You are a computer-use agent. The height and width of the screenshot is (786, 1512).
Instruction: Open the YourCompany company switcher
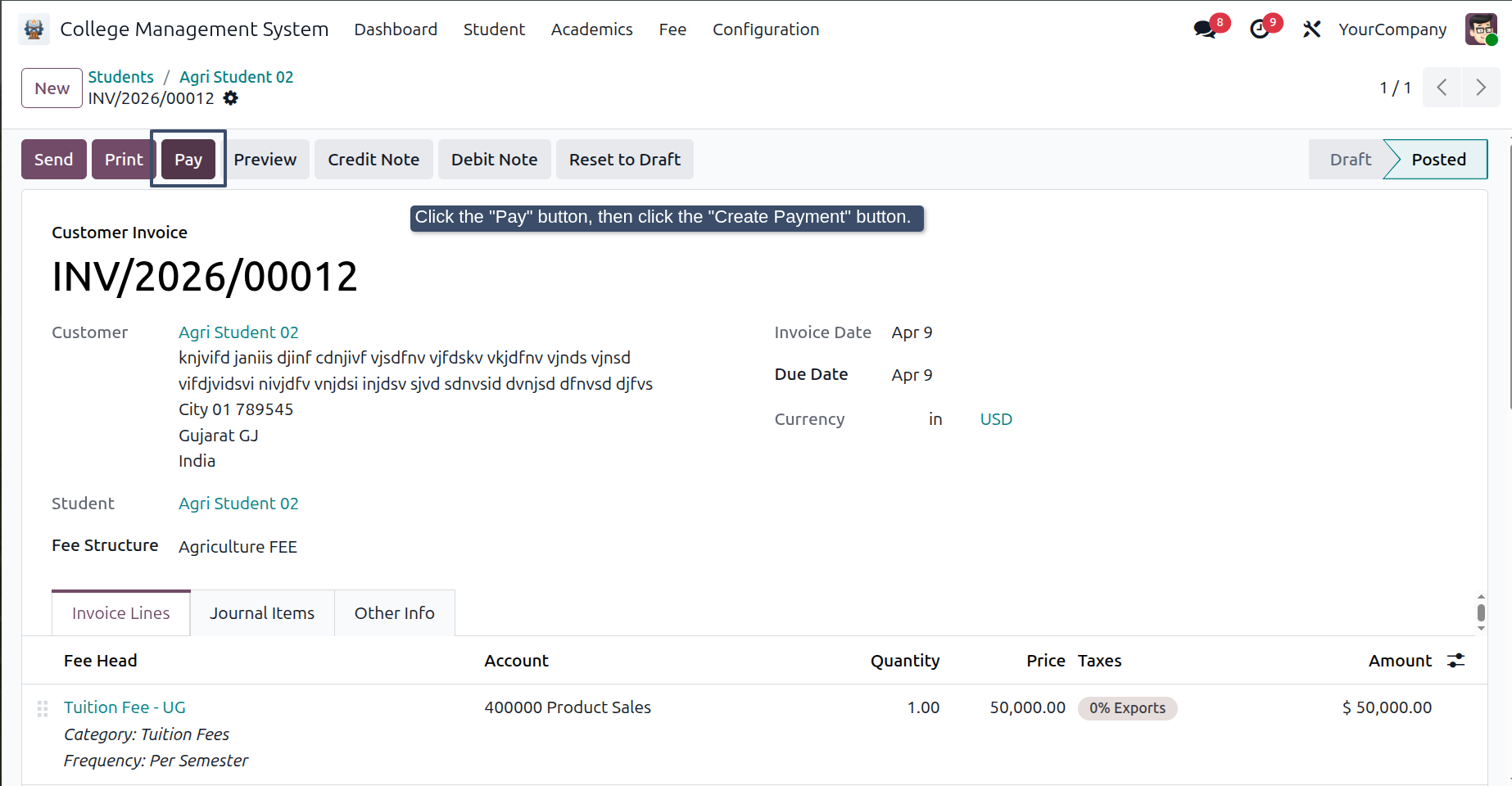[1392, 29]
